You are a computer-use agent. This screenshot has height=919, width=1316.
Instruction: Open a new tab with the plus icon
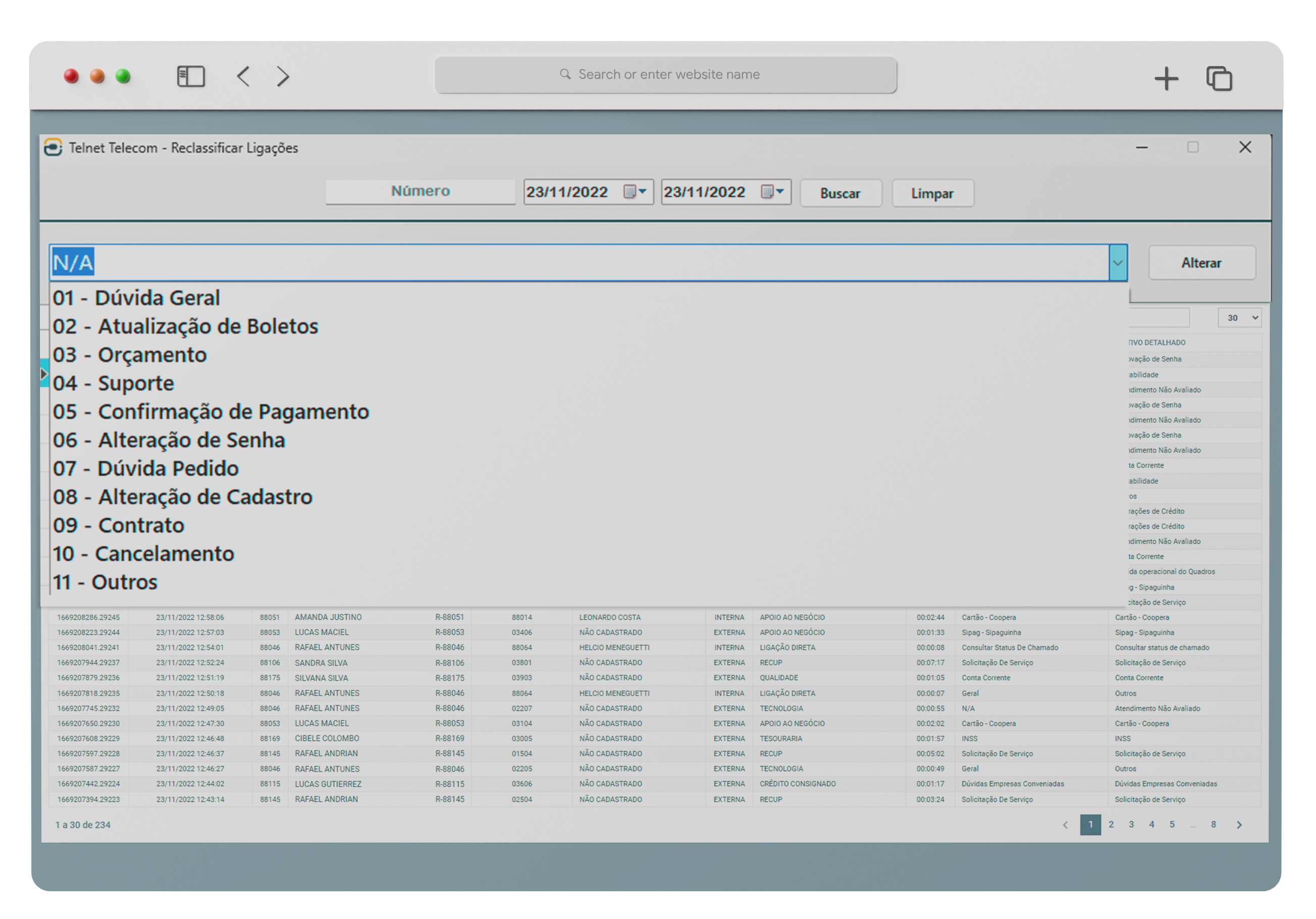point(1166,79)
